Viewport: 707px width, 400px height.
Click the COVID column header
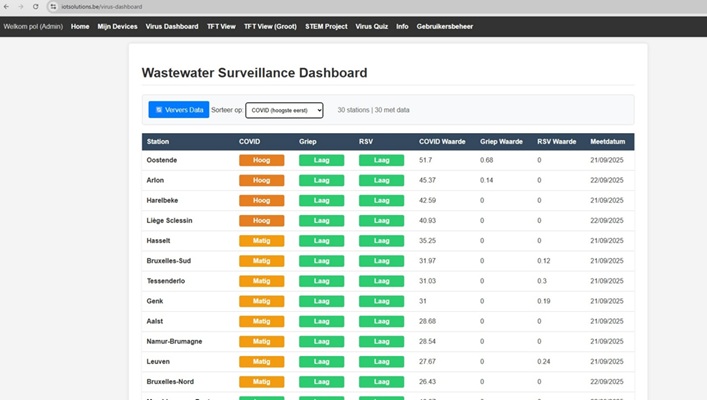[249, 142]
